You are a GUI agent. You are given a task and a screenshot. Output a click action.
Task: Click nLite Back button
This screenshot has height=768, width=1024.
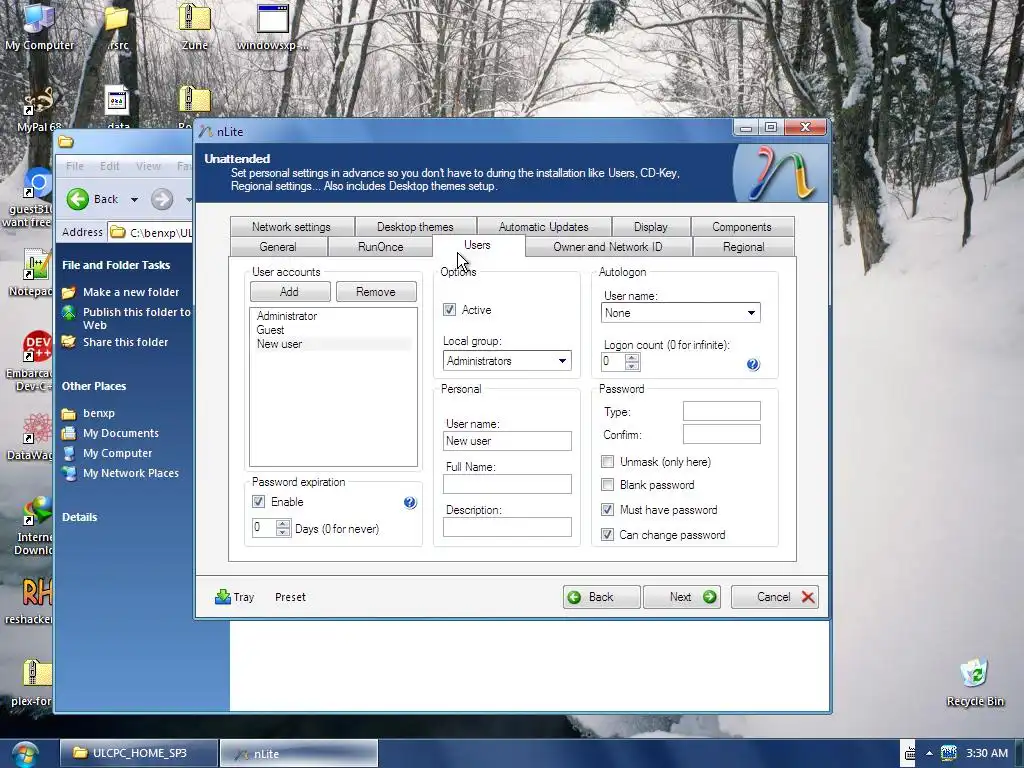601,597
